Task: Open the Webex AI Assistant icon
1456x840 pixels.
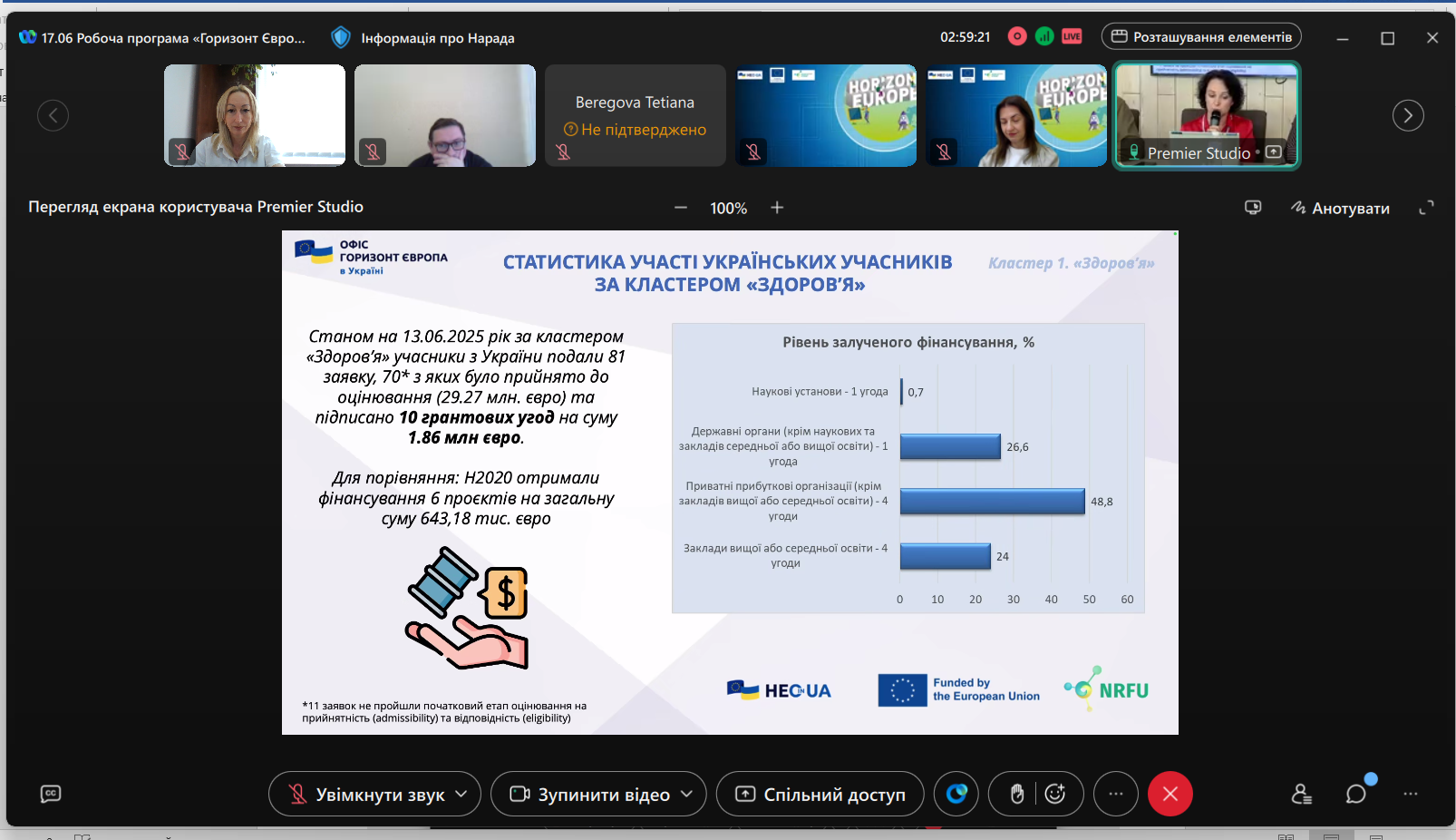Action: coord(956,794)
